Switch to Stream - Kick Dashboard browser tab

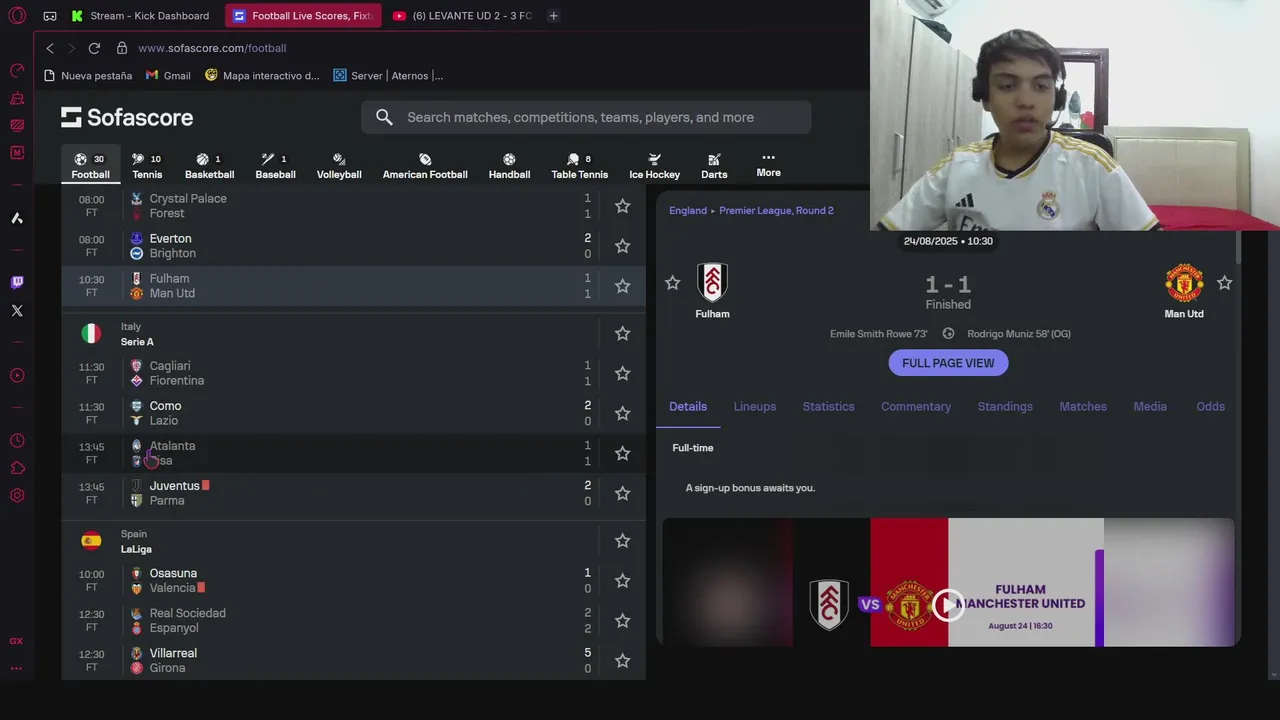(142, 16)
